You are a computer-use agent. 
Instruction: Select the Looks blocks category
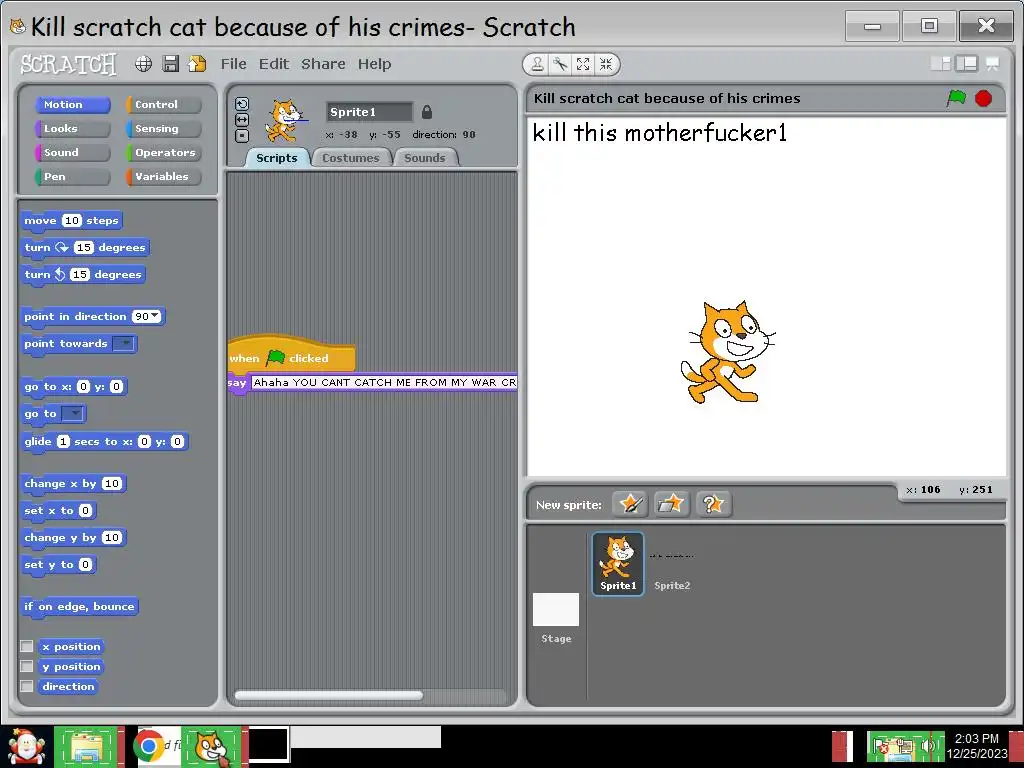72,129
